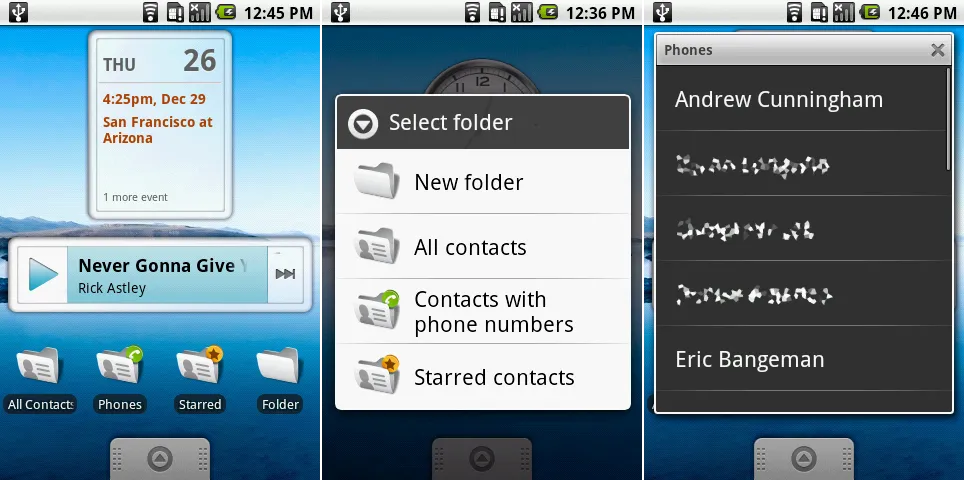The image size is (964, 480).
Task: Open the empty Folder shortcut icon
Action: point(280,368)
